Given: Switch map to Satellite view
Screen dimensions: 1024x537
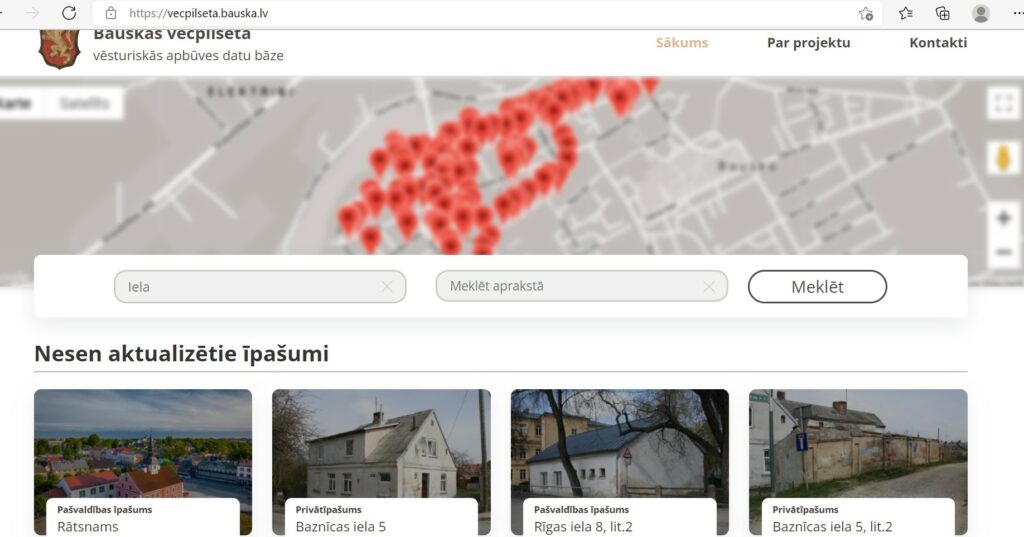Looking at the screenshot, I should (x=84, y=103).
